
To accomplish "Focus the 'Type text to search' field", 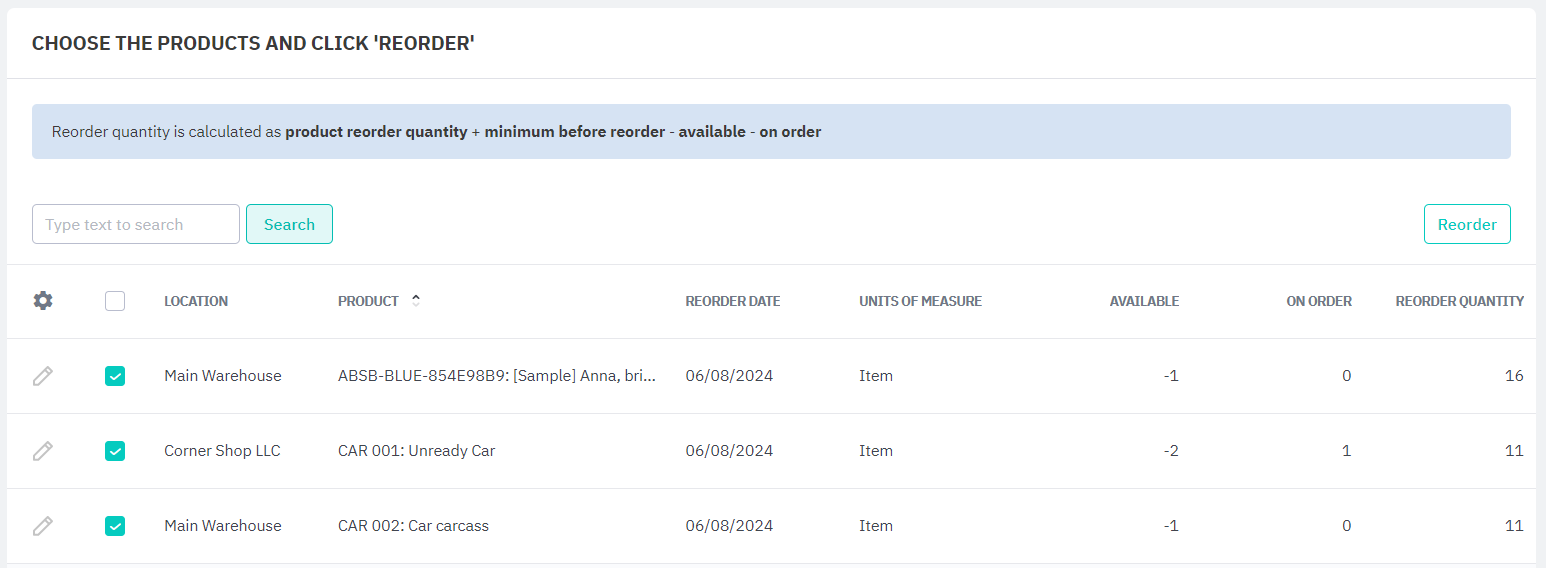I will click(x=136, y=224).
